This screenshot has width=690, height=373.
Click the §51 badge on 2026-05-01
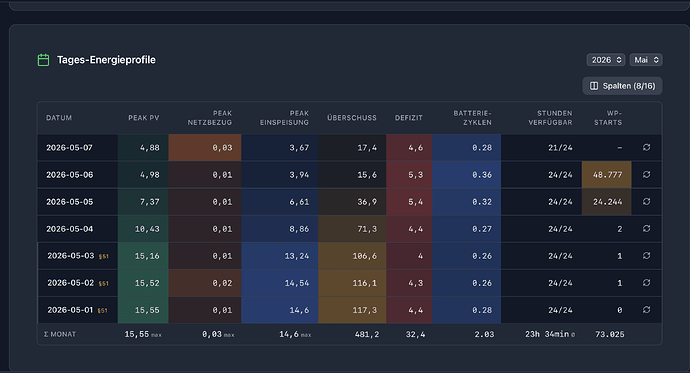[103, 311]
